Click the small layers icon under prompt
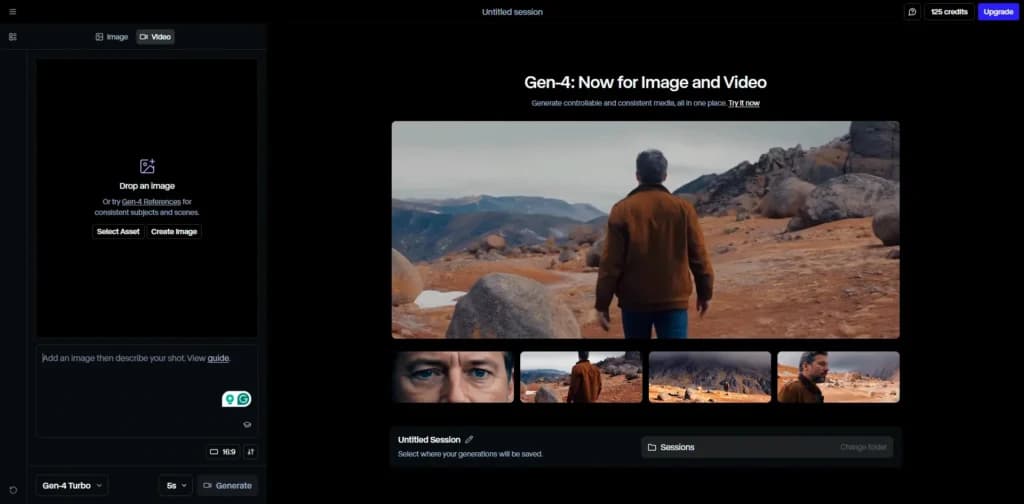The width and height of the screenshot is (1024, 504). click(247, 424)
